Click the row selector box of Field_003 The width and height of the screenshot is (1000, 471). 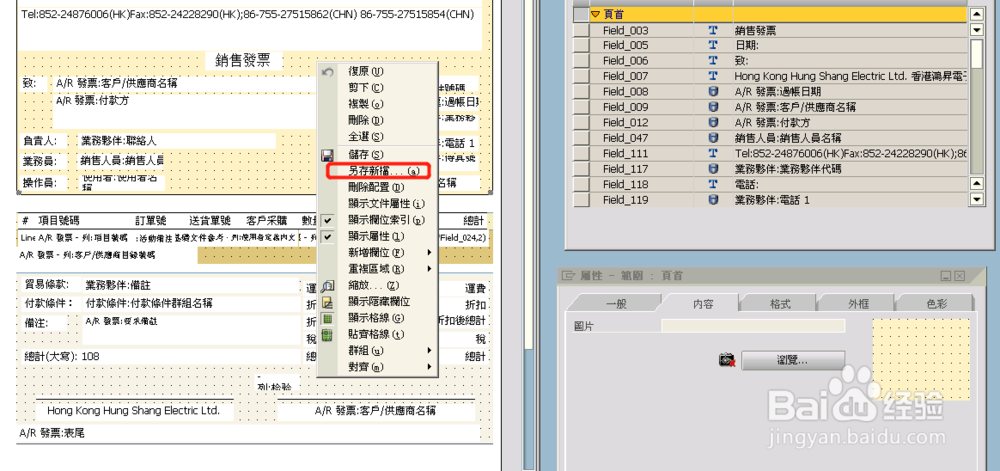[580, 30]
